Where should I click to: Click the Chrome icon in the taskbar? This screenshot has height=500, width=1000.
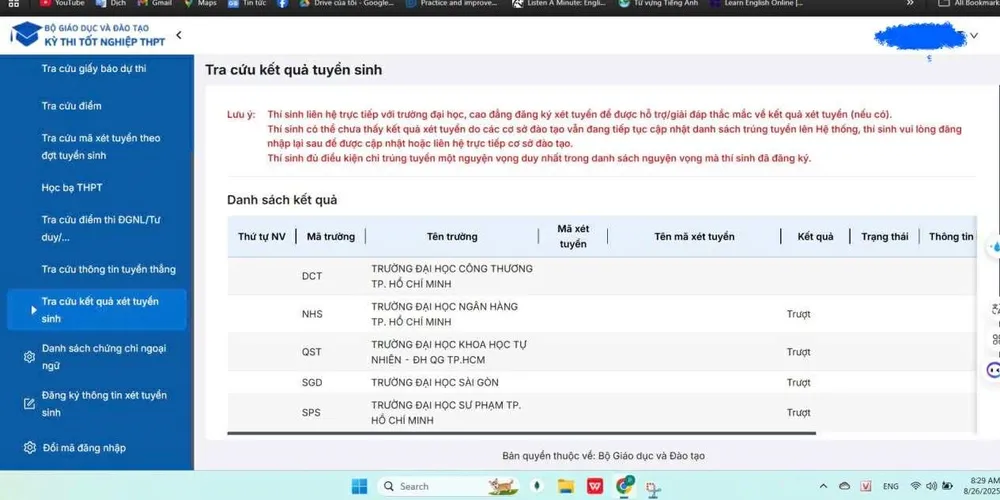click(625, 487)
